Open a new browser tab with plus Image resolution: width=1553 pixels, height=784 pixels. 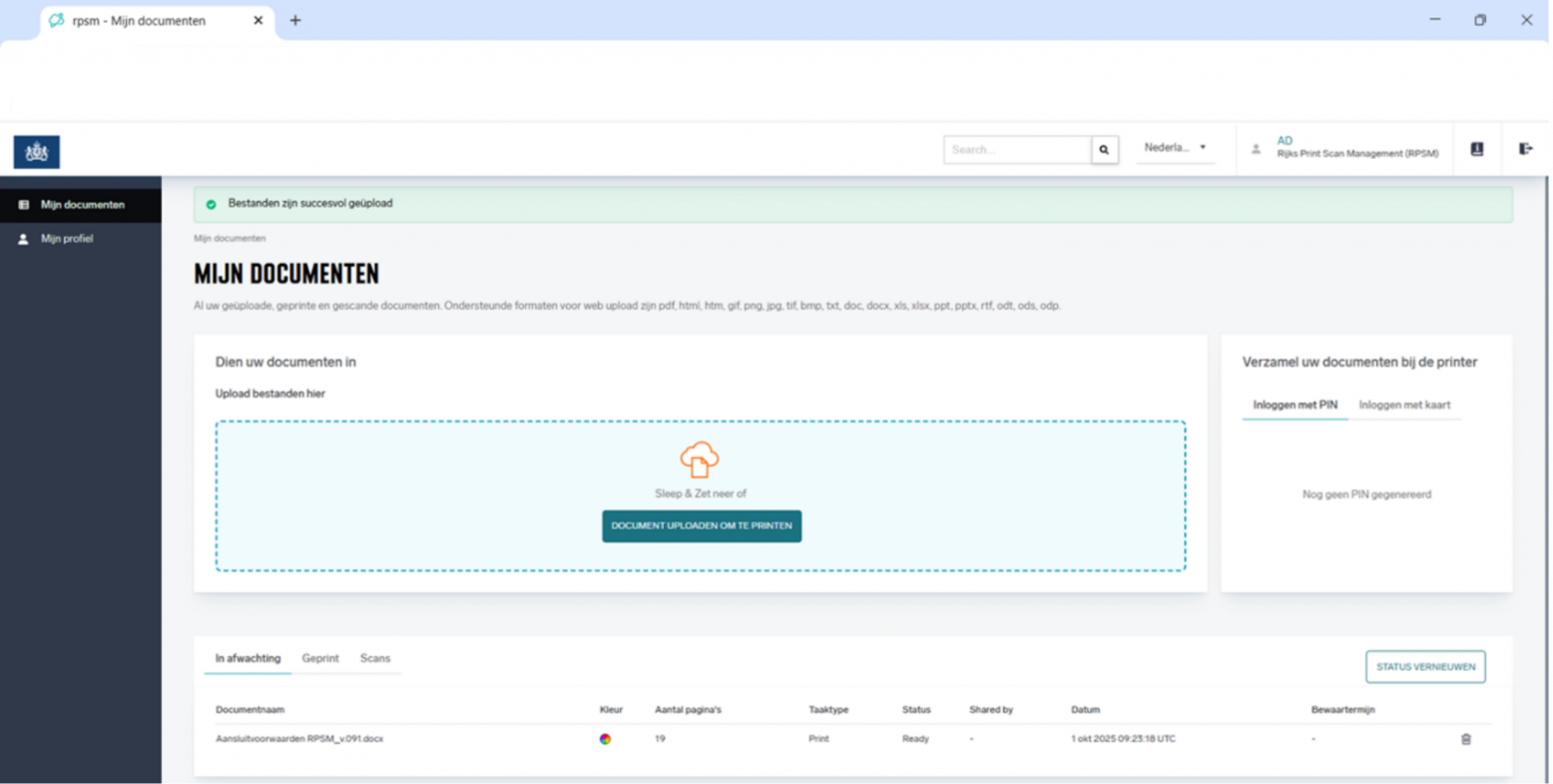pyautogui.click(x=295, y=20)
